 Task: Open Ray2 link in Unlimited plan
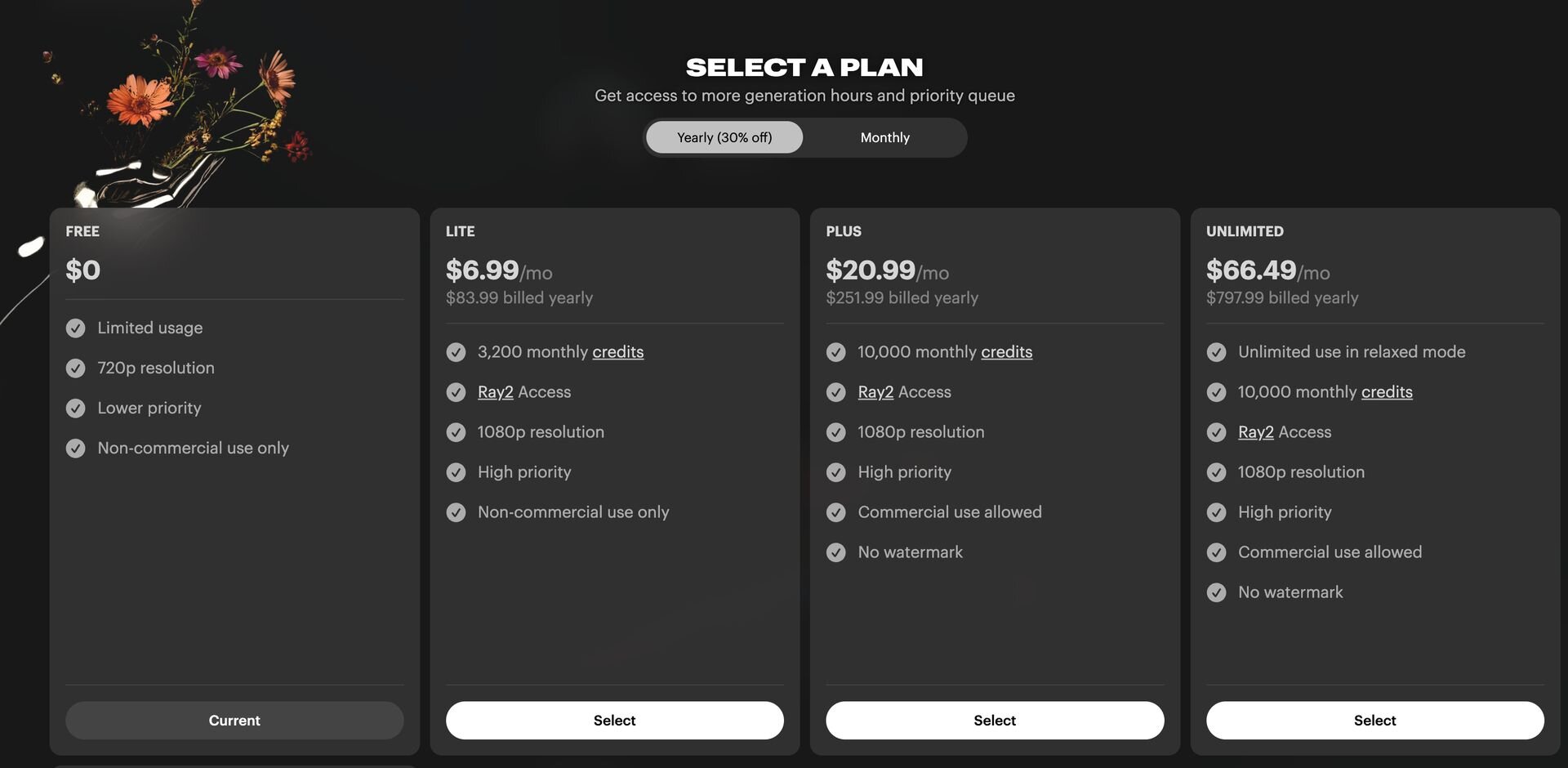point(1255,432)
